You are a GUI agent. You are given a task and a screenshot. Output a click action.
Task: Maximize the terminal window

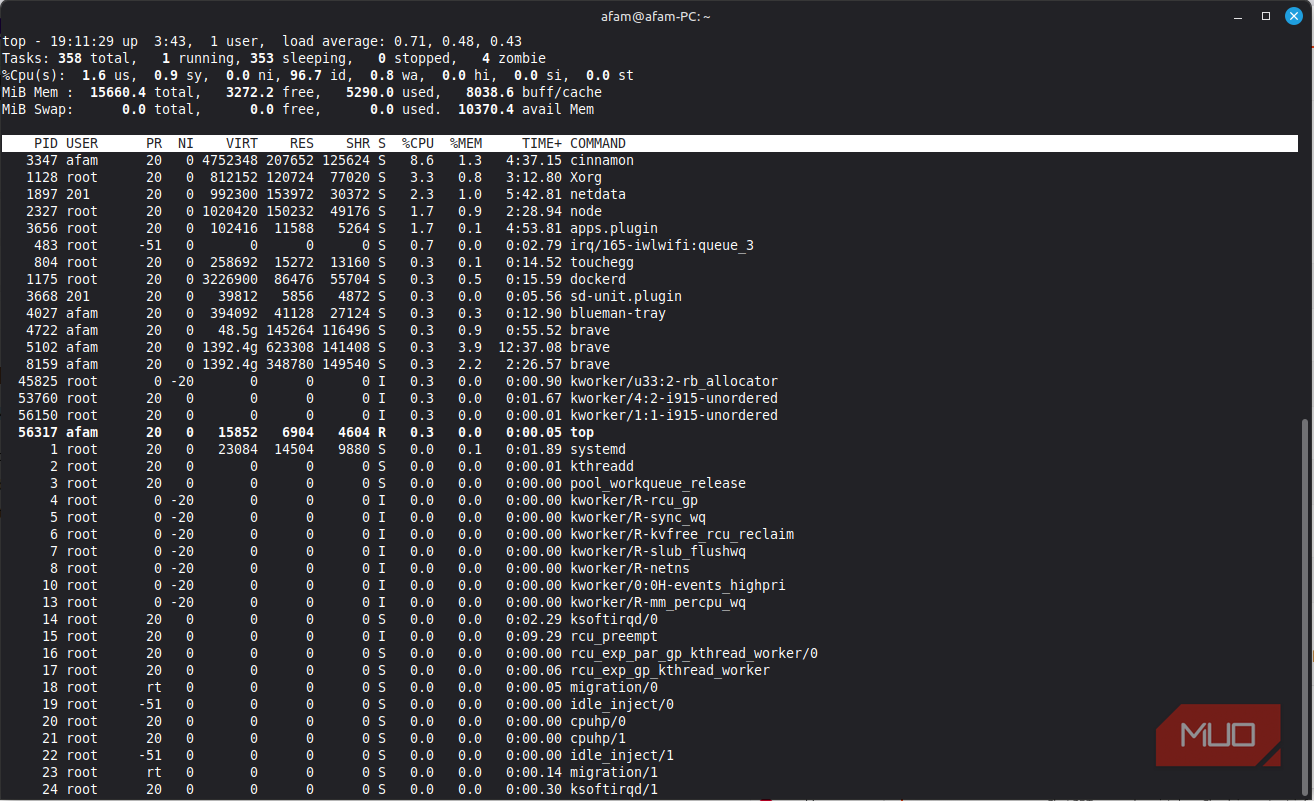point(1266,16)
